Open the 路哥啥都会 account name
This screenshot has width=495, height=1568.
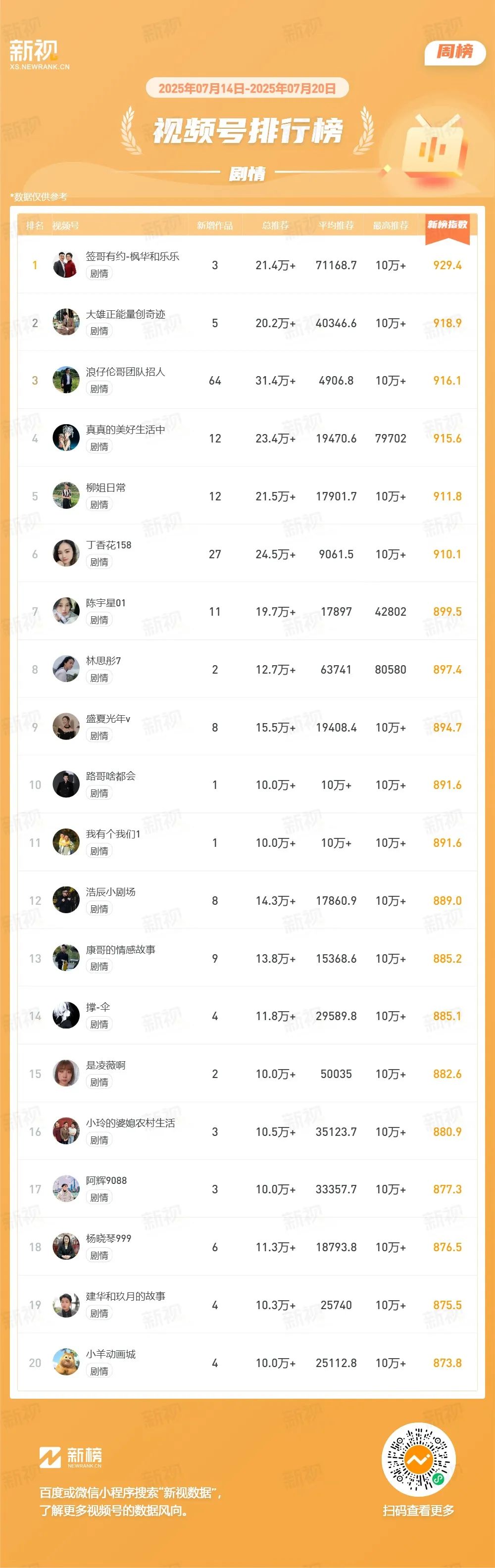[111, 776]
